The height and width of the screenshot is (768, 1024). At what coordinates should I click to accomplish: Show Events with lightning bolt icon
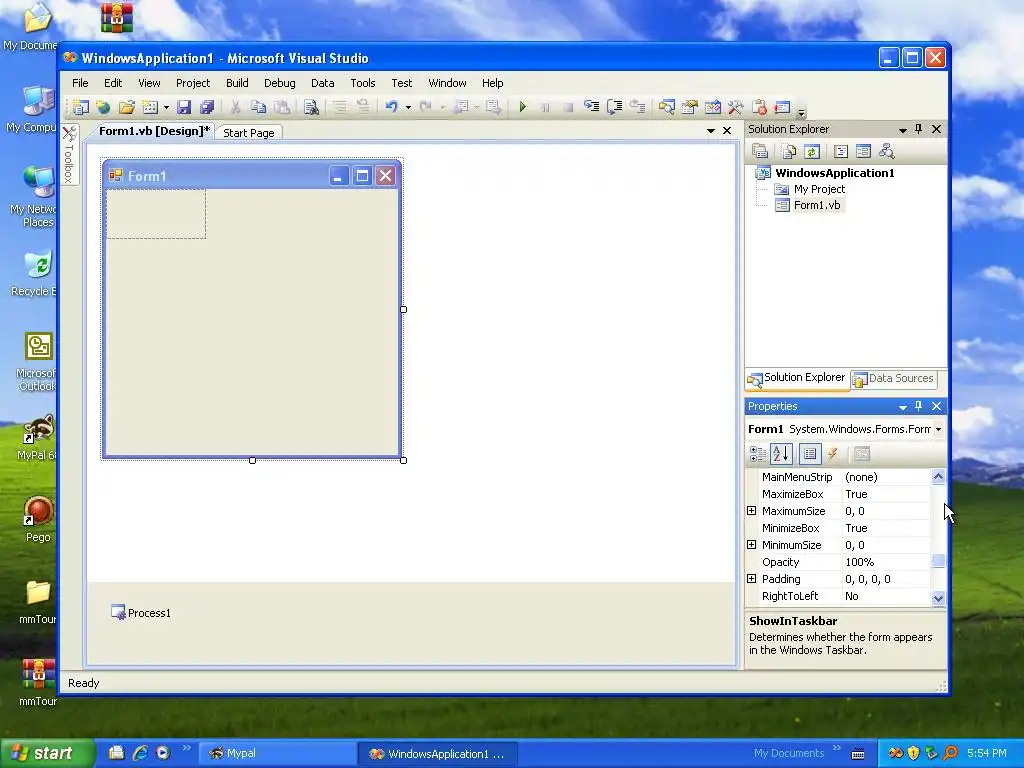(833, 454)
